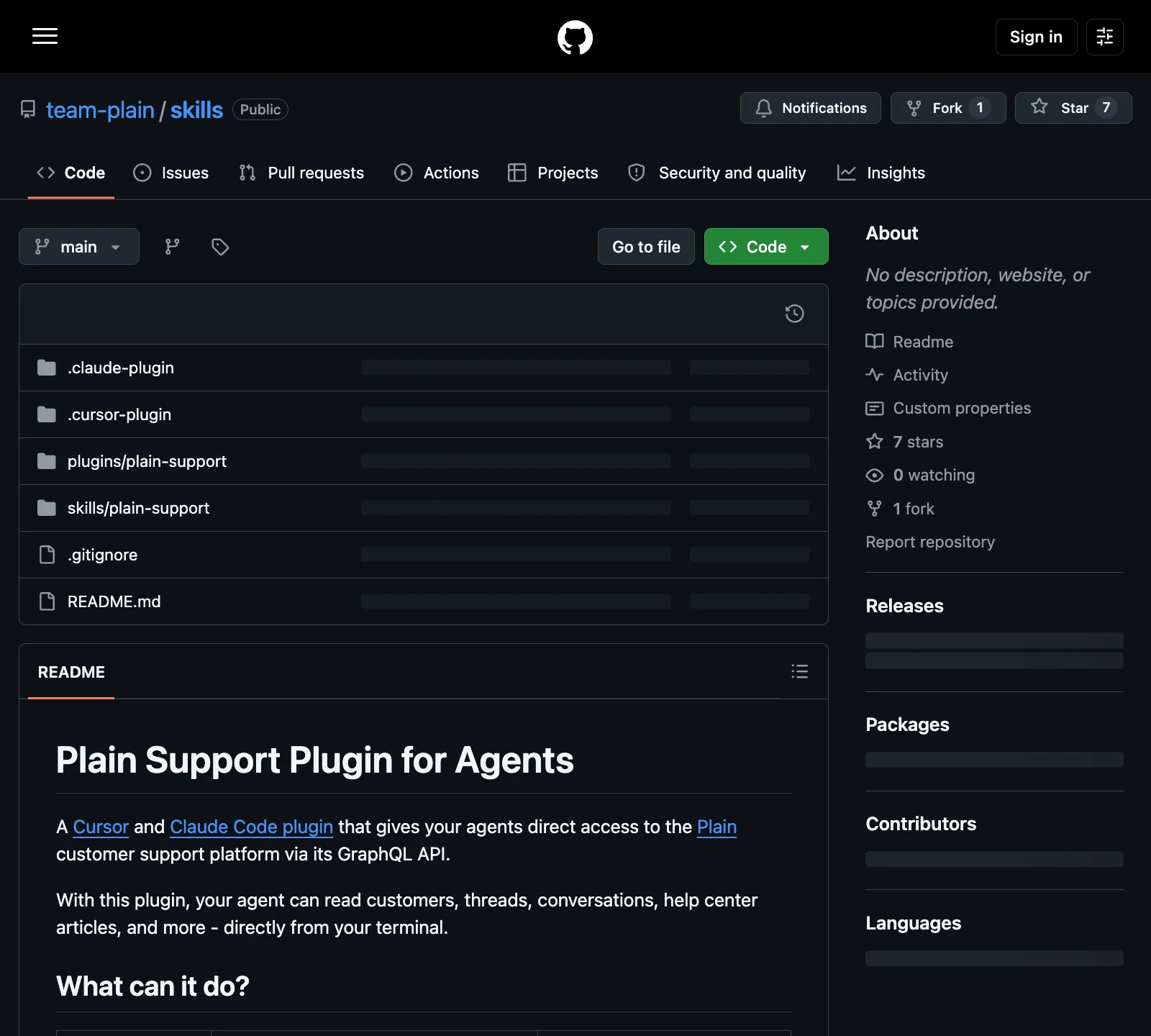Open the .gitignore file

point(102,555)
